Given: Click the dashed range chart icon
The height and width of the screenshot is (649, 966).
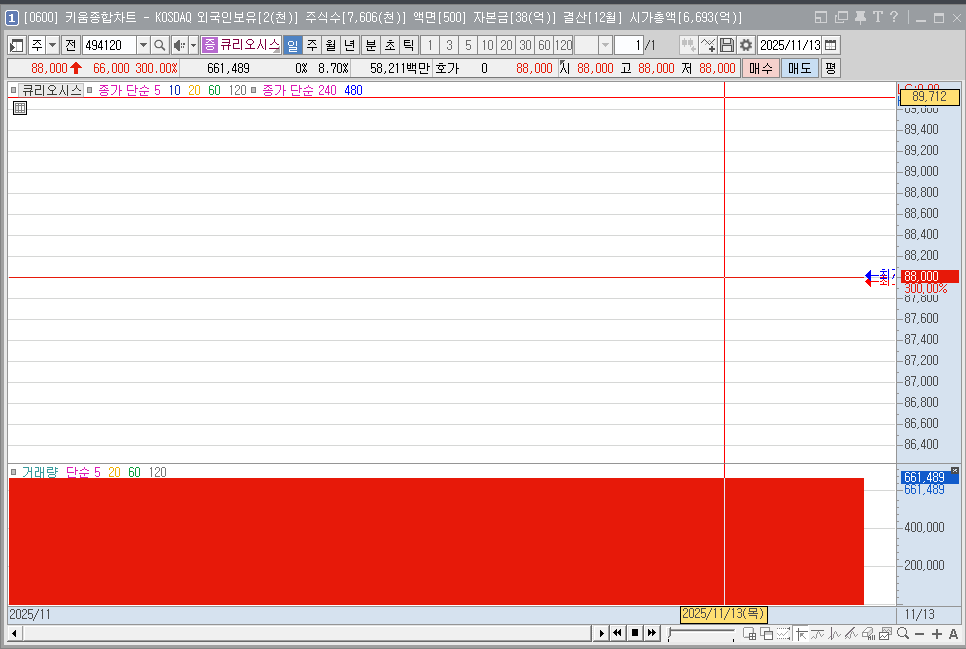Looking at the screenshot, I should [x=783, y=634].
